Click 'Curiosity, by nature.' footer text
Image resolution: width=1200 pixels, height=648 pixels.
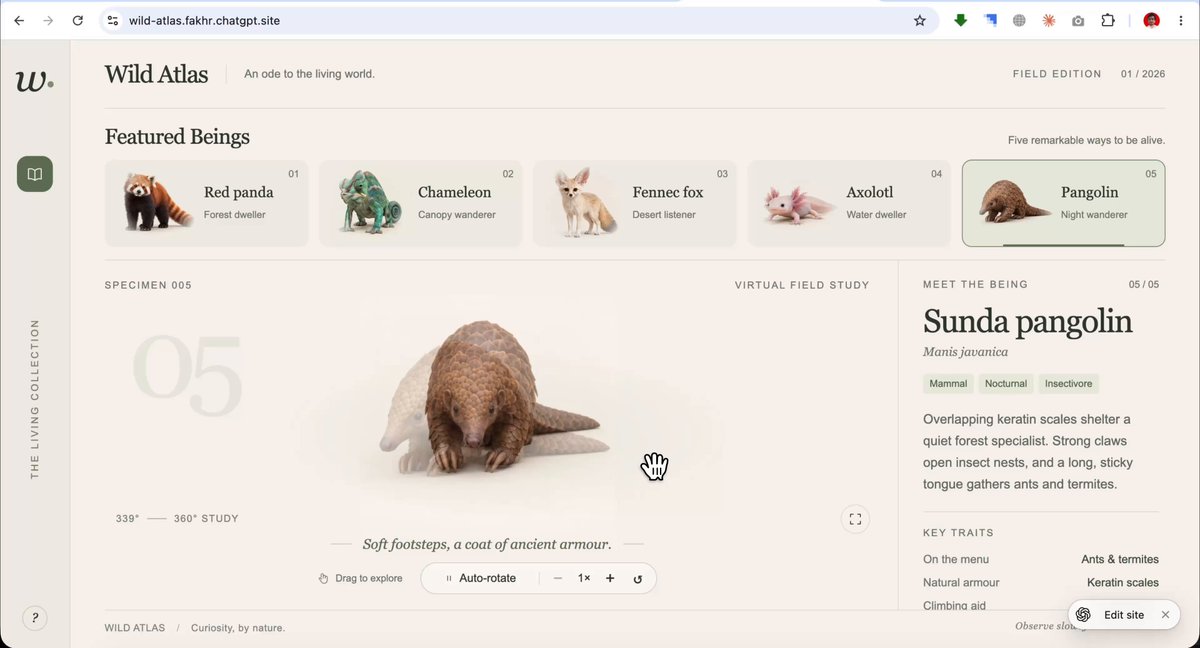pyautogui.click(x=238, y=628)
